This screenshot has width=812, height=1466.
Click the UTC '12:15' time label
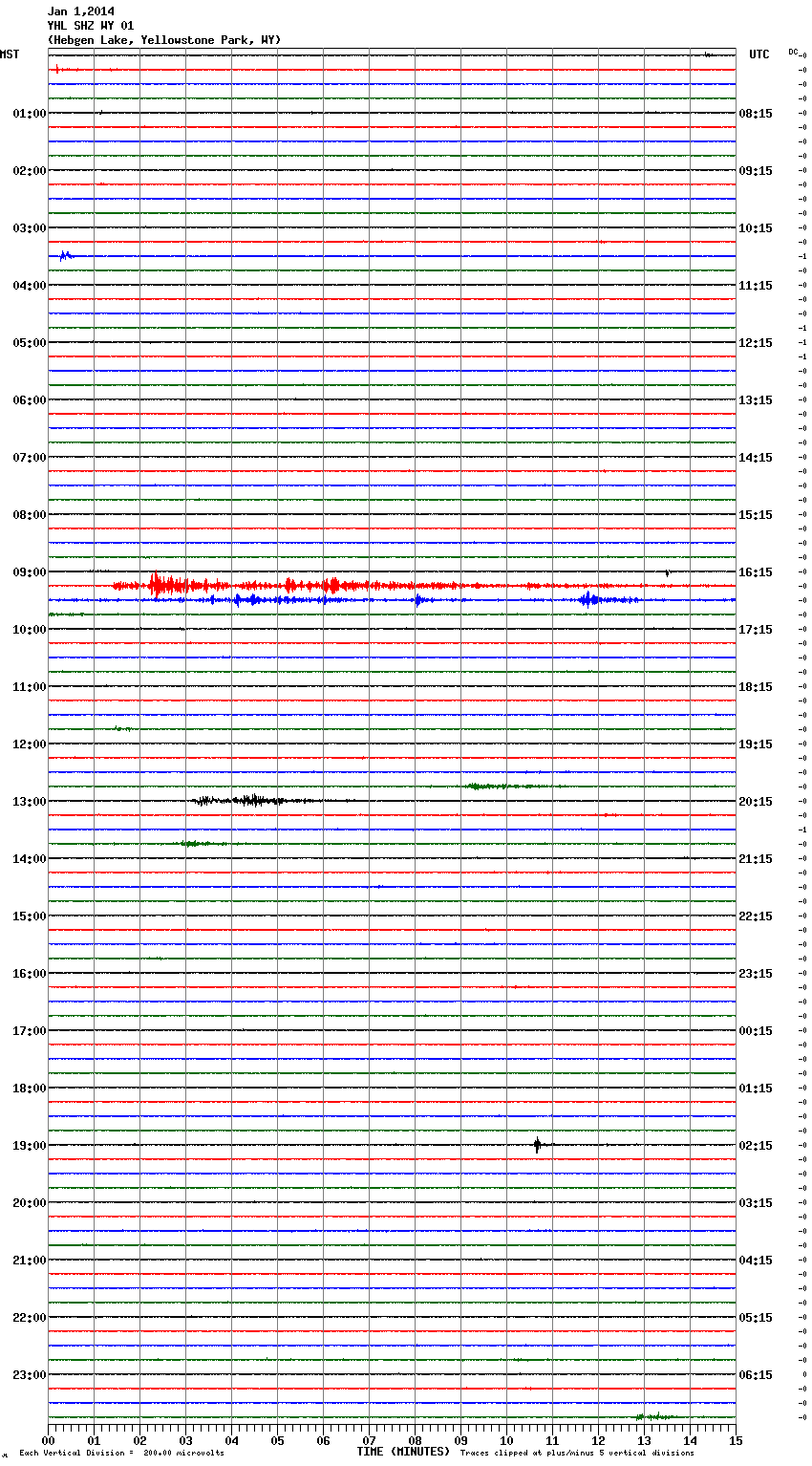tap(756, 343)
